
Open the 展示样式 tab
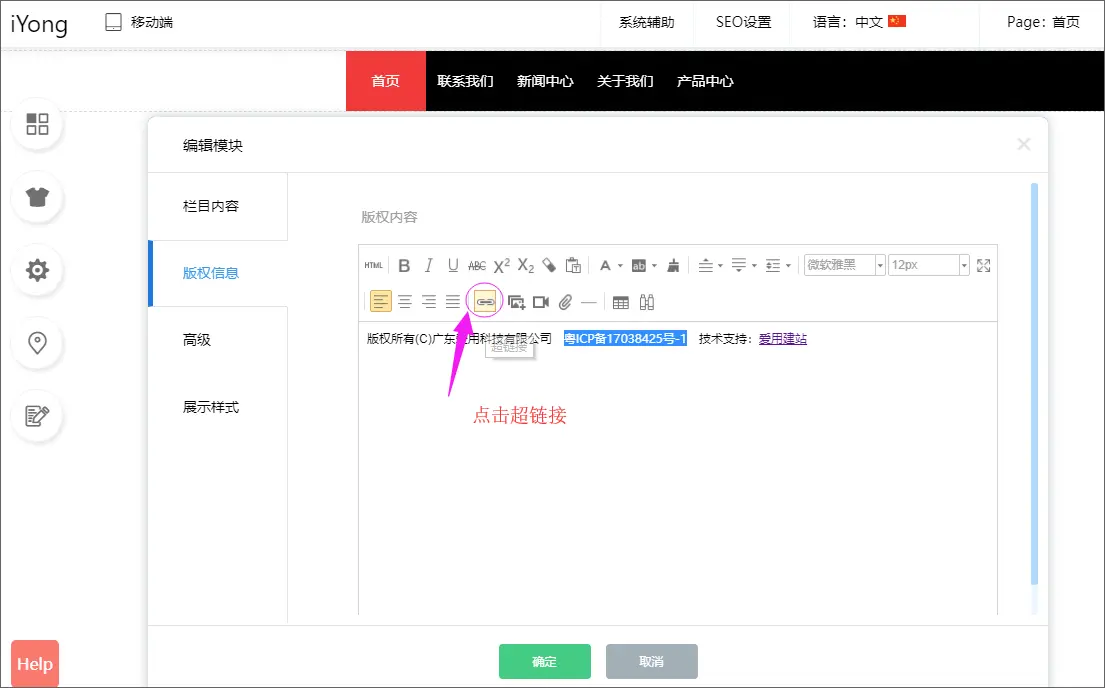[211, 407]
